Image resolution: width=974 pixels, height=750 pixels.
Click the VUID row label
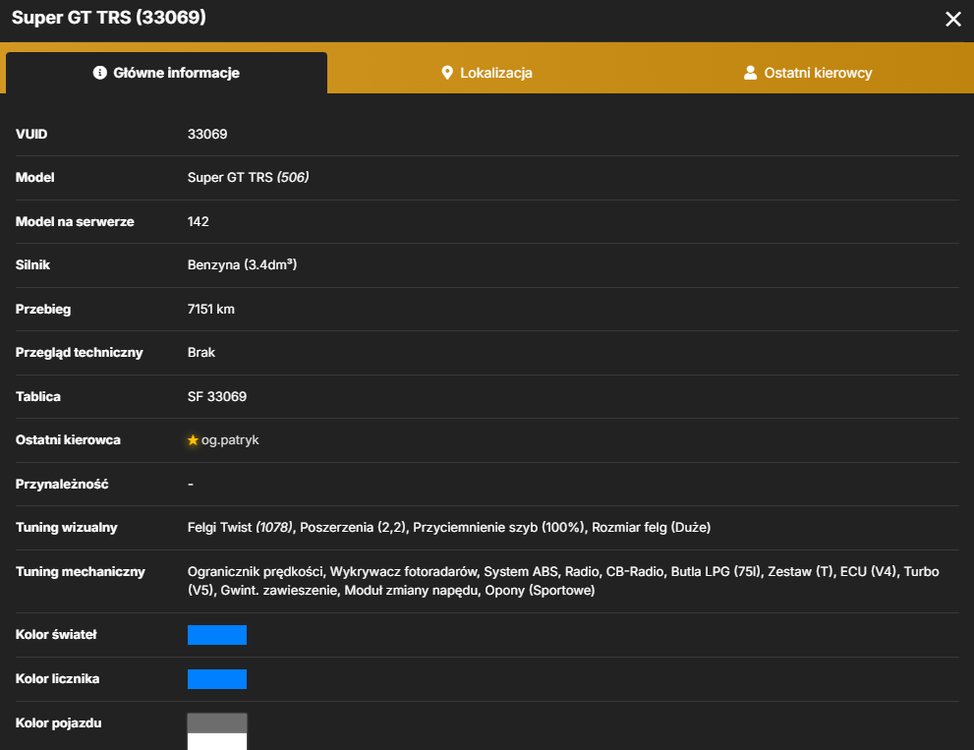point(31,134)
